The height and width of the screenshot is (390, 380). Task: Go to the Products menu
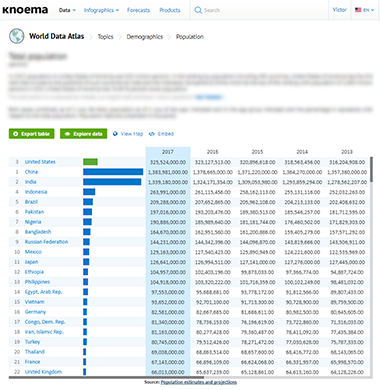(170, 10)
